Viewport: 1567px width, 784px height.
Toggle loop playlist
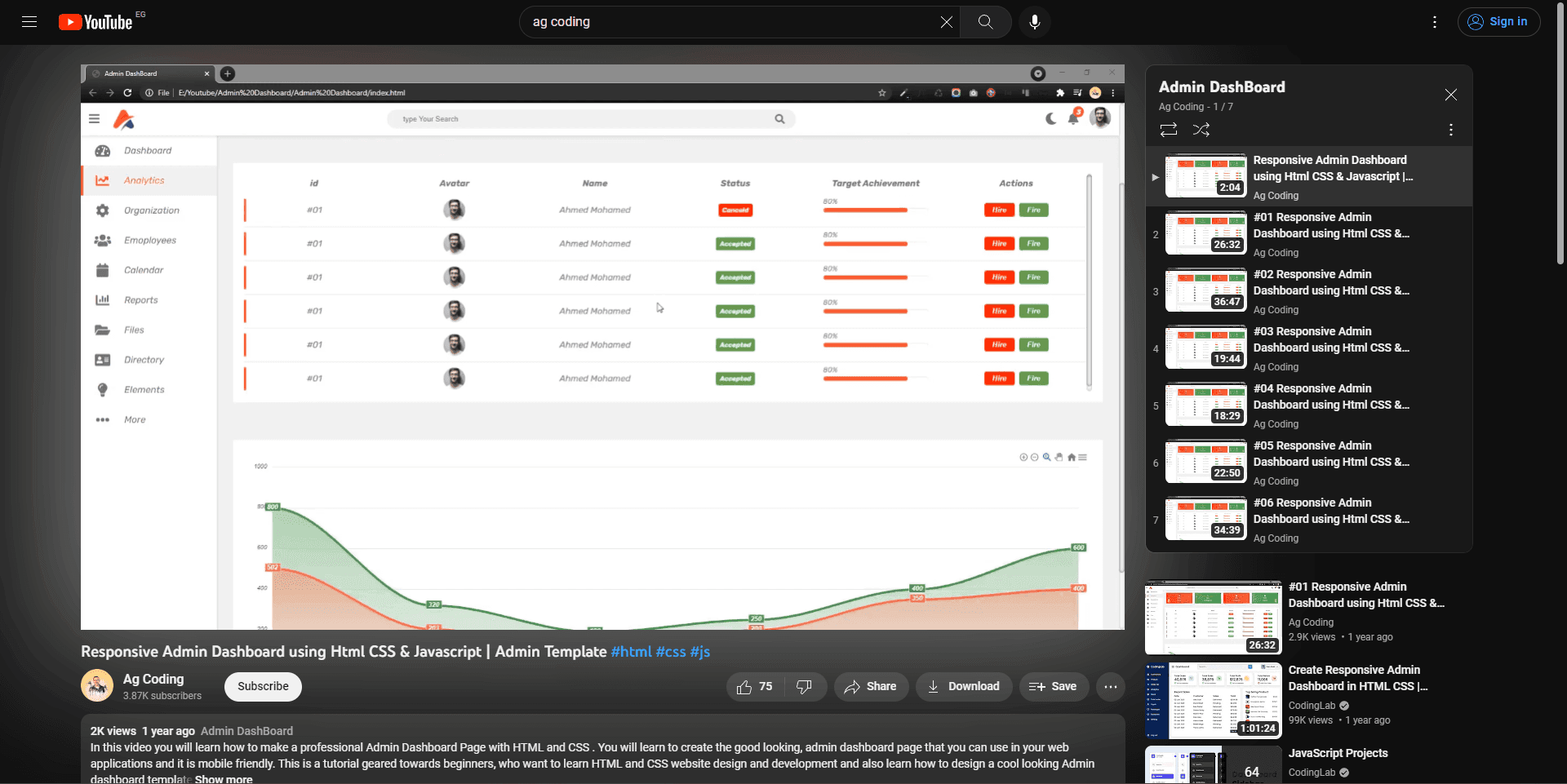[x=1168, y=130]
